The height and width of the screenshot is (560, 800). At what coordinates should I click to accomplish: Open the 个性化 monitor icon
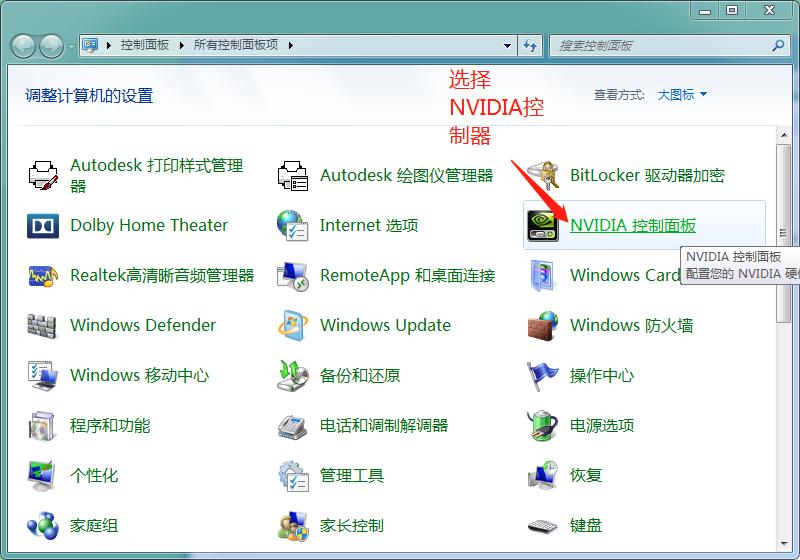[43, 475]
